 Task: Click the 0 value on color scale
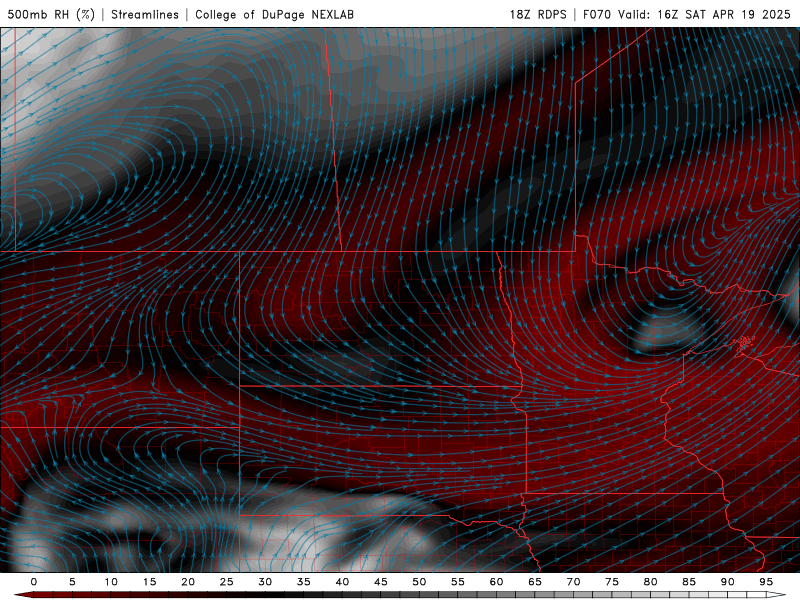[x=34, y=582]
